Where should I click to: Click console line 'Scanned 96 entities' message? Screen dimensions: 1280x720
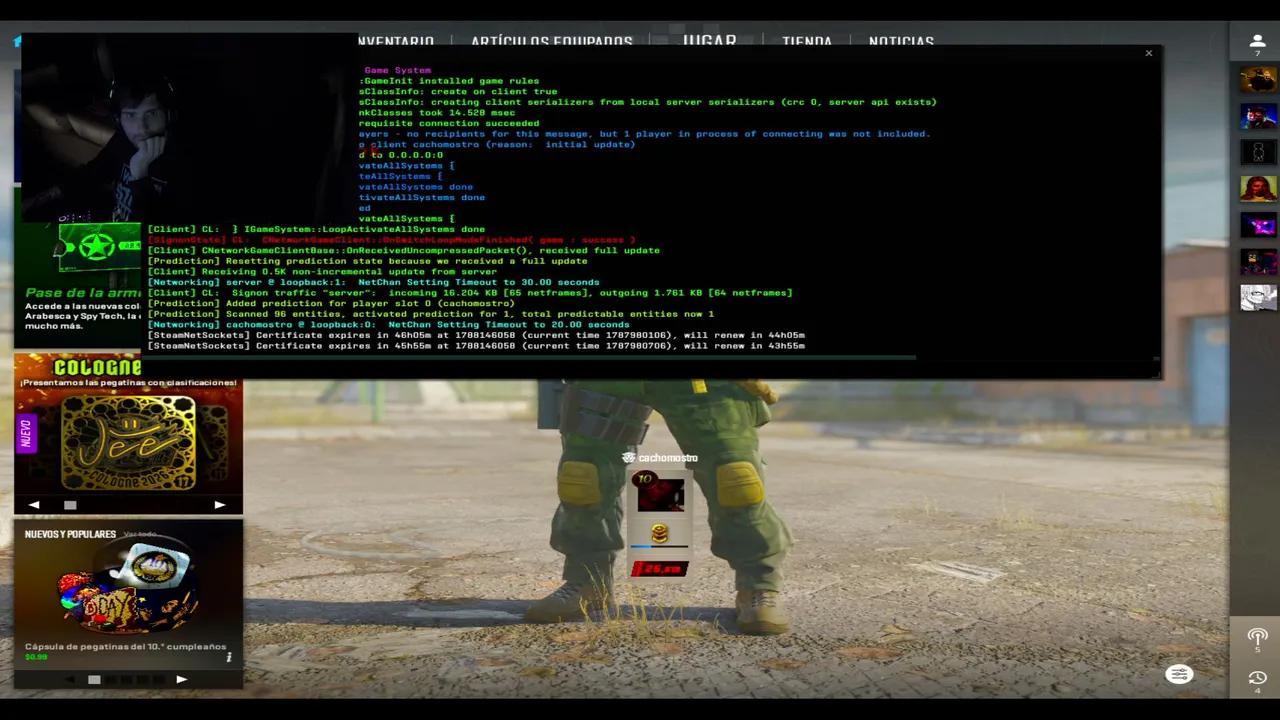(431, 314)
